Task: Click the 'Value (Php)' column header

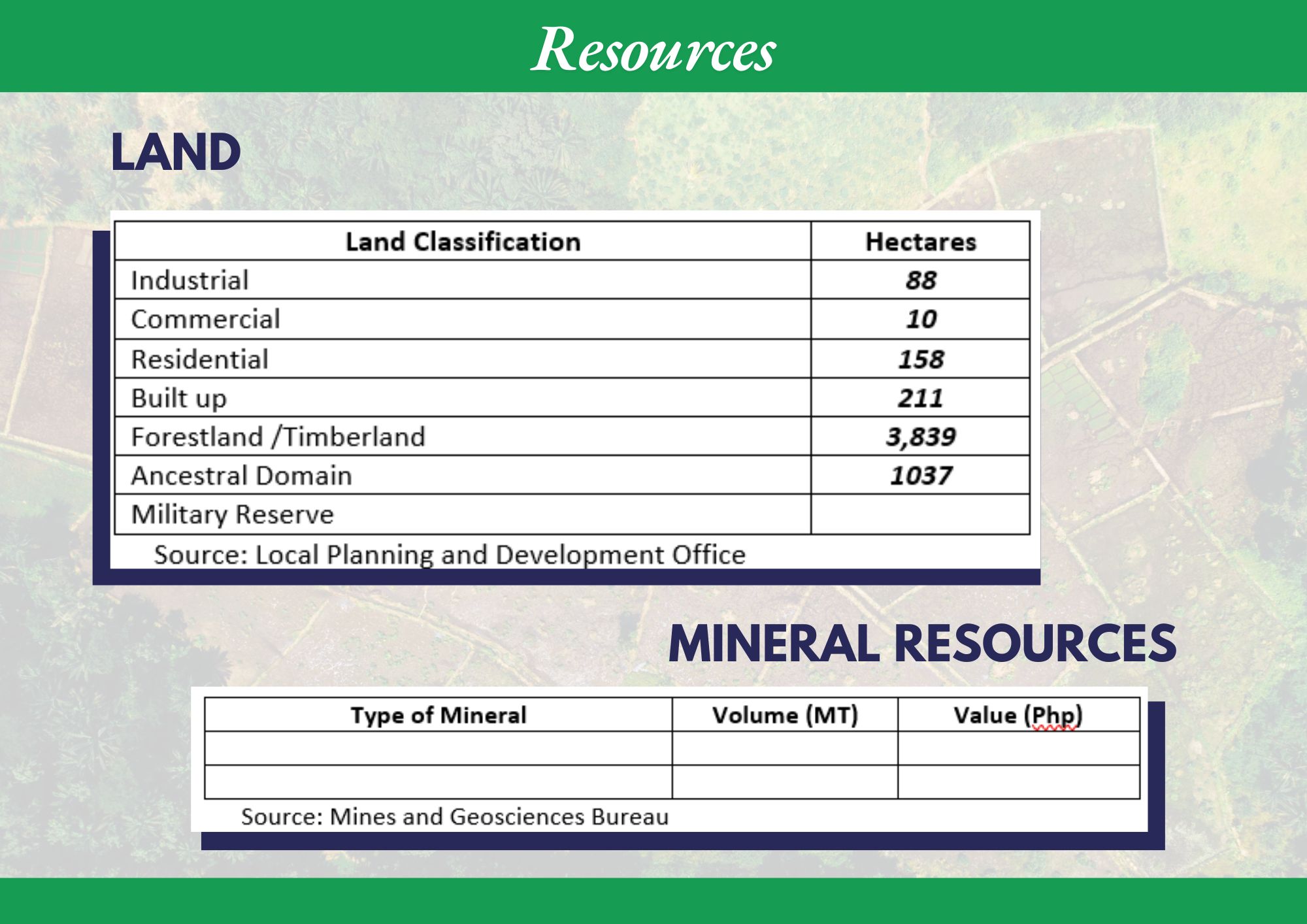Action: [1018, 715]
